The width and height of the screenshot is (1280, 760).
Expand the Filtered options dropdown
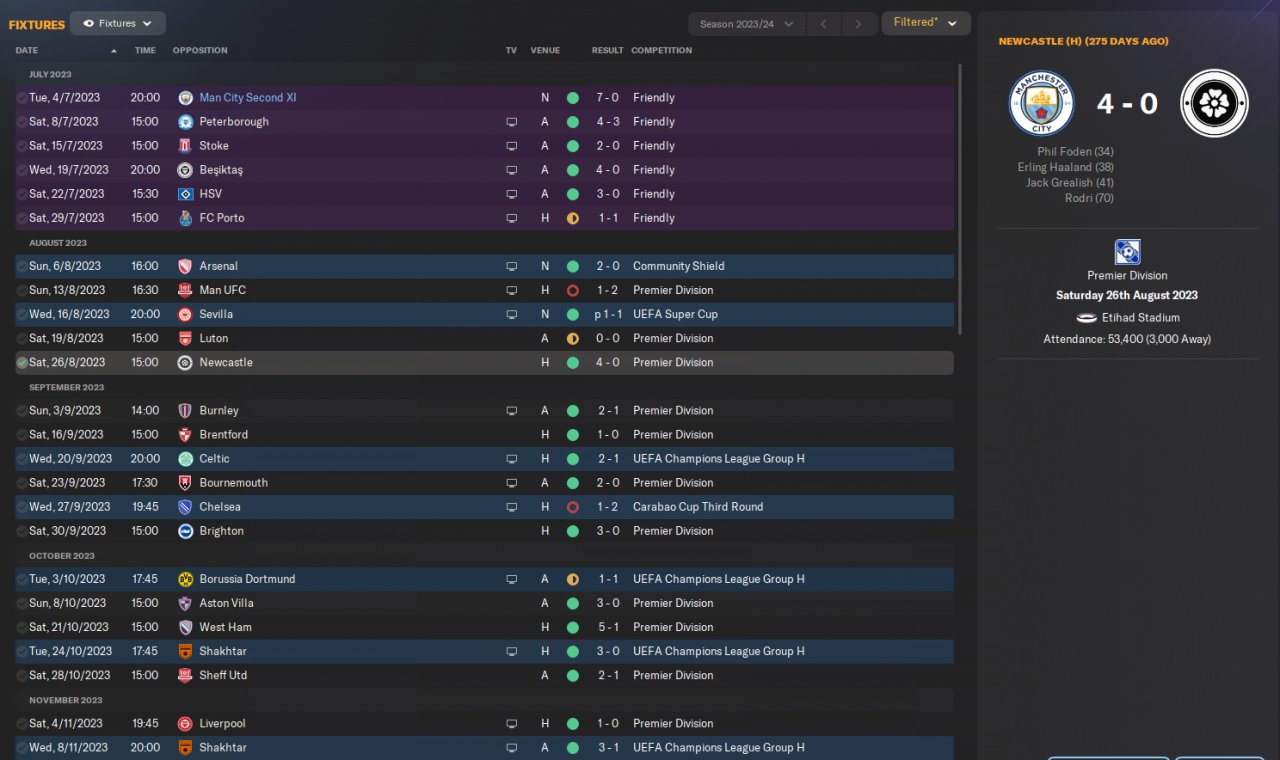point(925,23)
